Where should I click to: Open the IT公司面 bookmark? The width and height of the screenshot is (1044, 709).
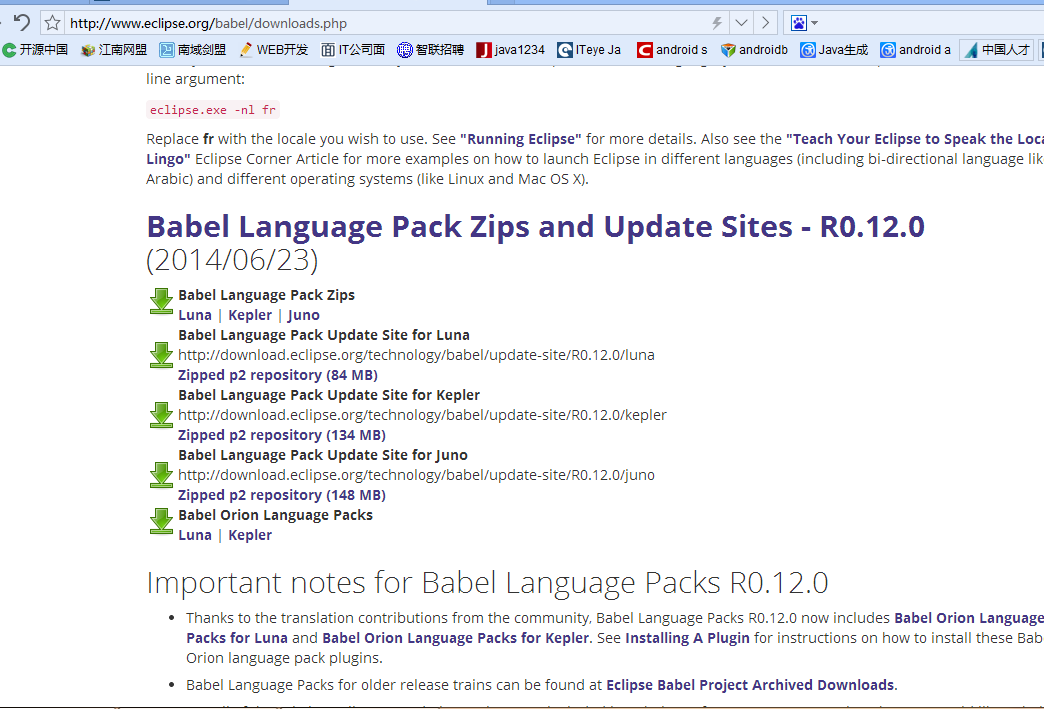click(x=353, y=50)
